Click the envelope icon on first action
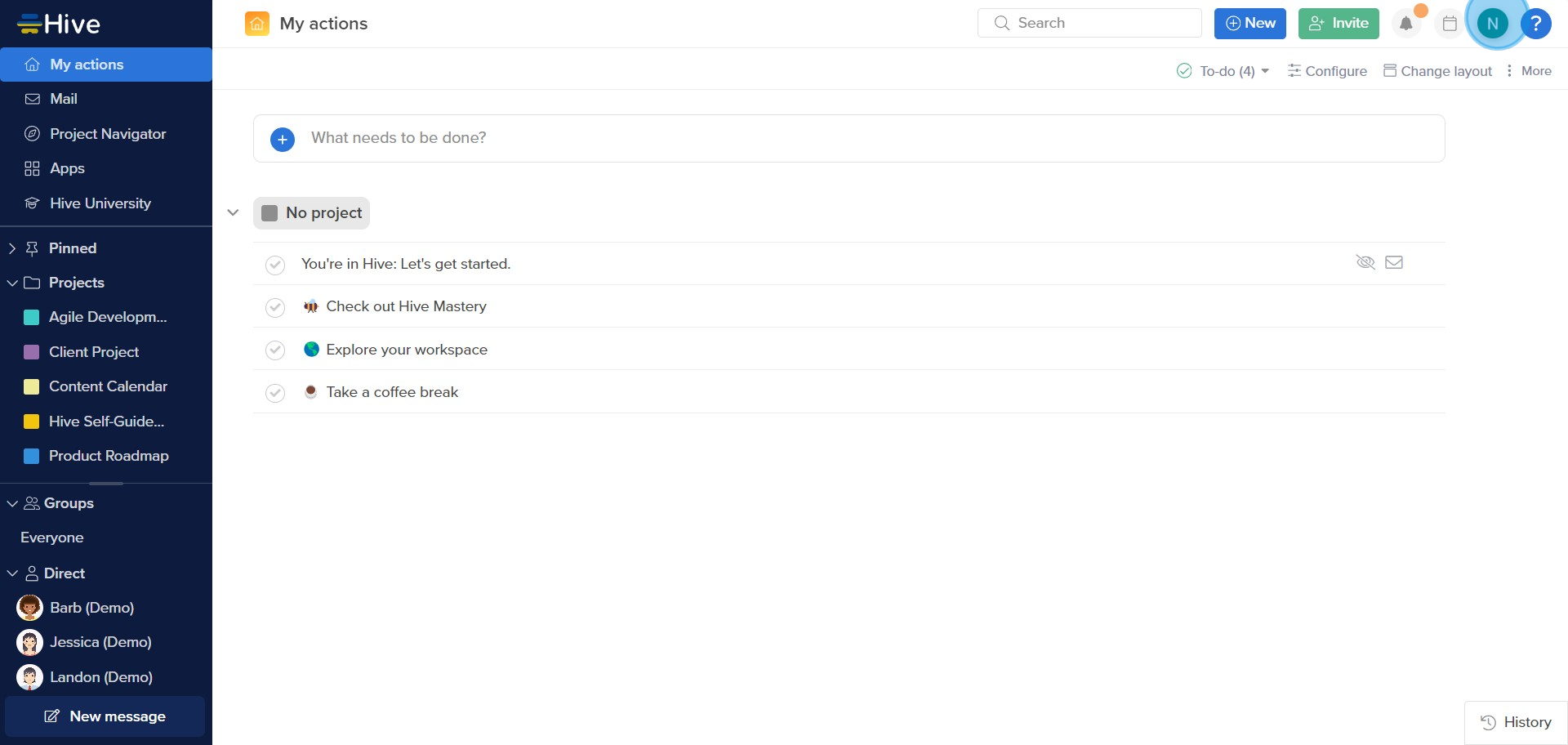The width and height of the screenshot is (1568, 745). tap(1394, 262)
